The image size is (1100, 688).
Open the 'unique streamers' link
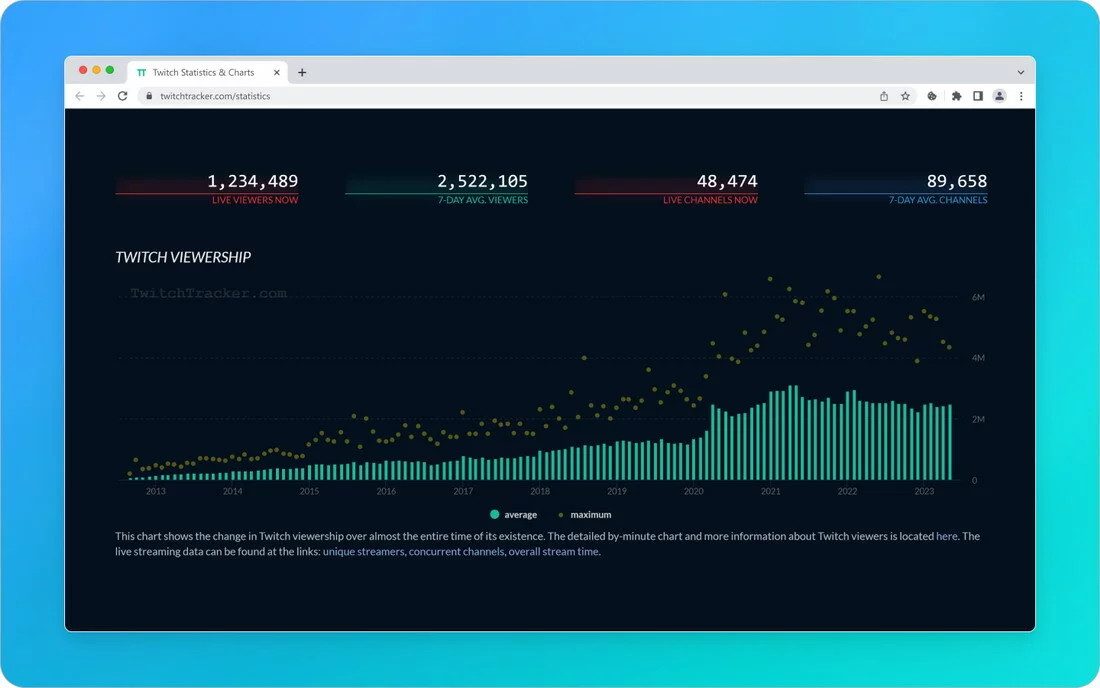pyautogui.click(x=363, y=551)
